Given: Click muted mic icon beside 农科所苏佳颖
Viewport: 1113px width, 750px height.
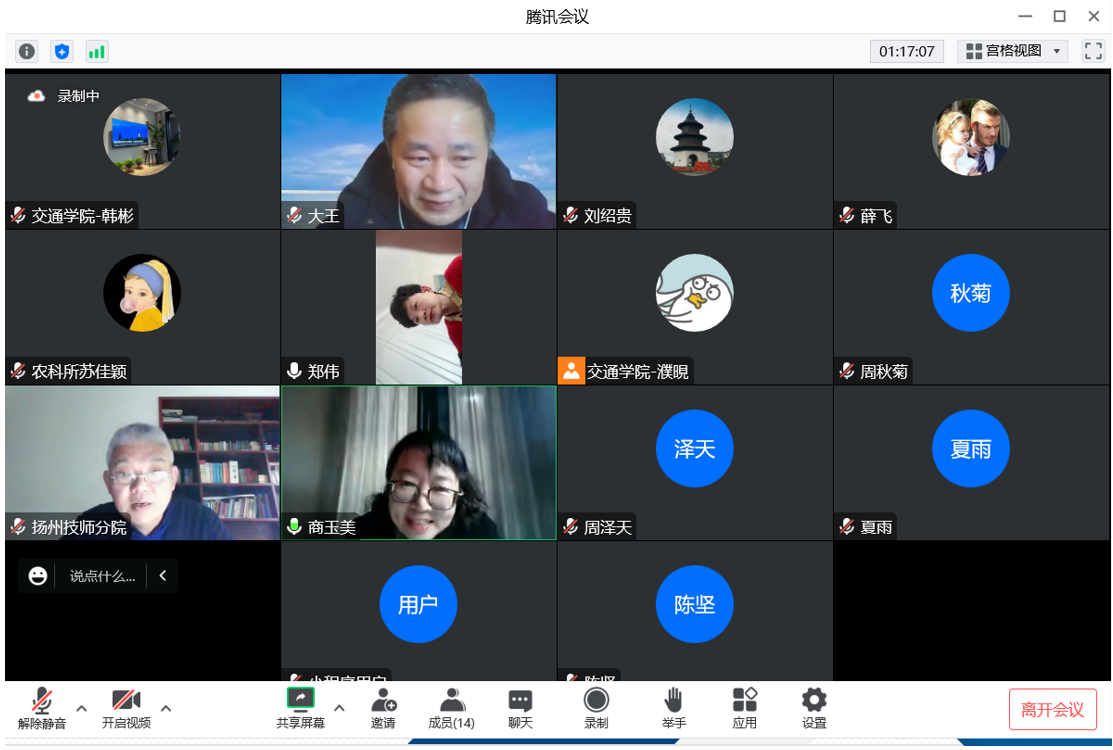Looking at the screenshot, I should coord(18,371).
